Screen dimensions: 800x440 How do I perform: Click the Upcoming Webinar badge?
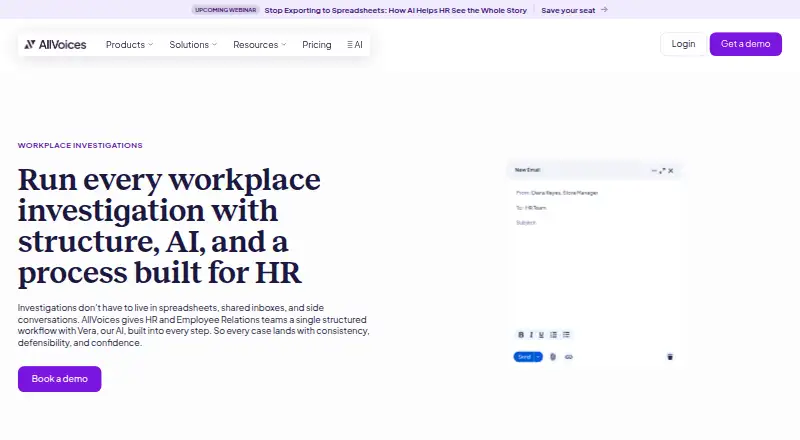pyautogui.click(x=226, y=10)
